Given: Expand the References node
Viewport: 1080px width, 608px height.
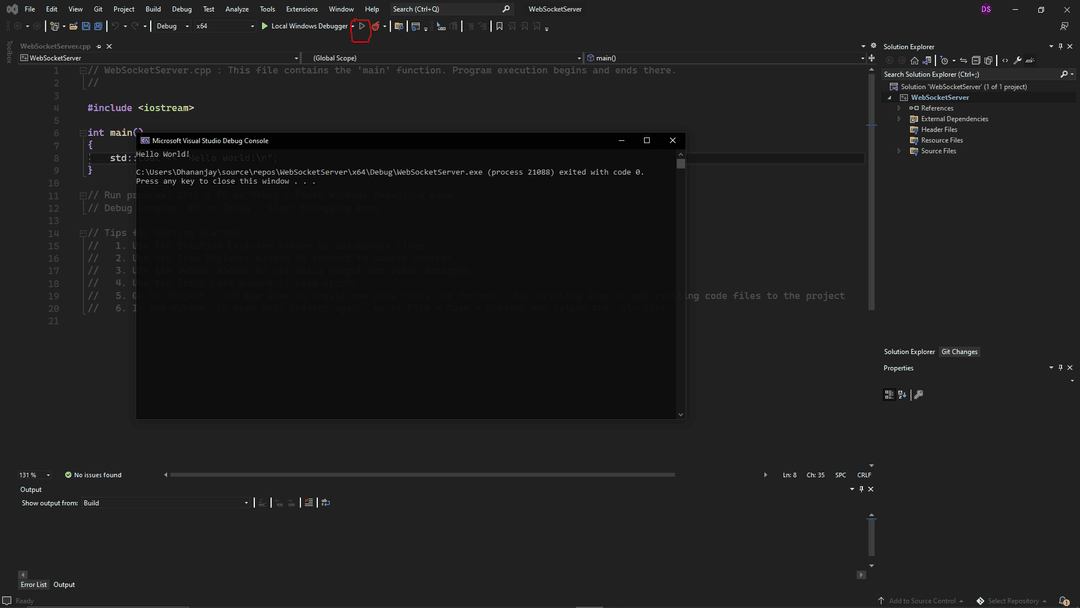Looking at the screenshot, I should [x=899, y=108].
